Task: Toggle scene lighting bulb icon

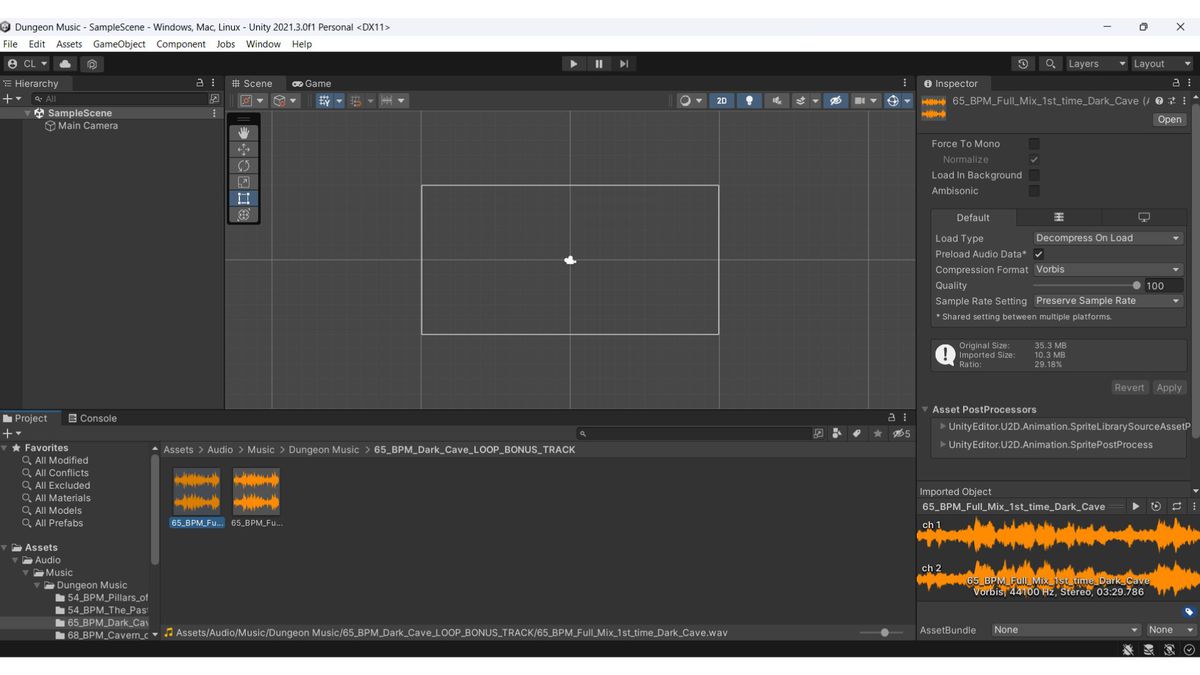Action: pyautogui.click(x=749, y=101)
